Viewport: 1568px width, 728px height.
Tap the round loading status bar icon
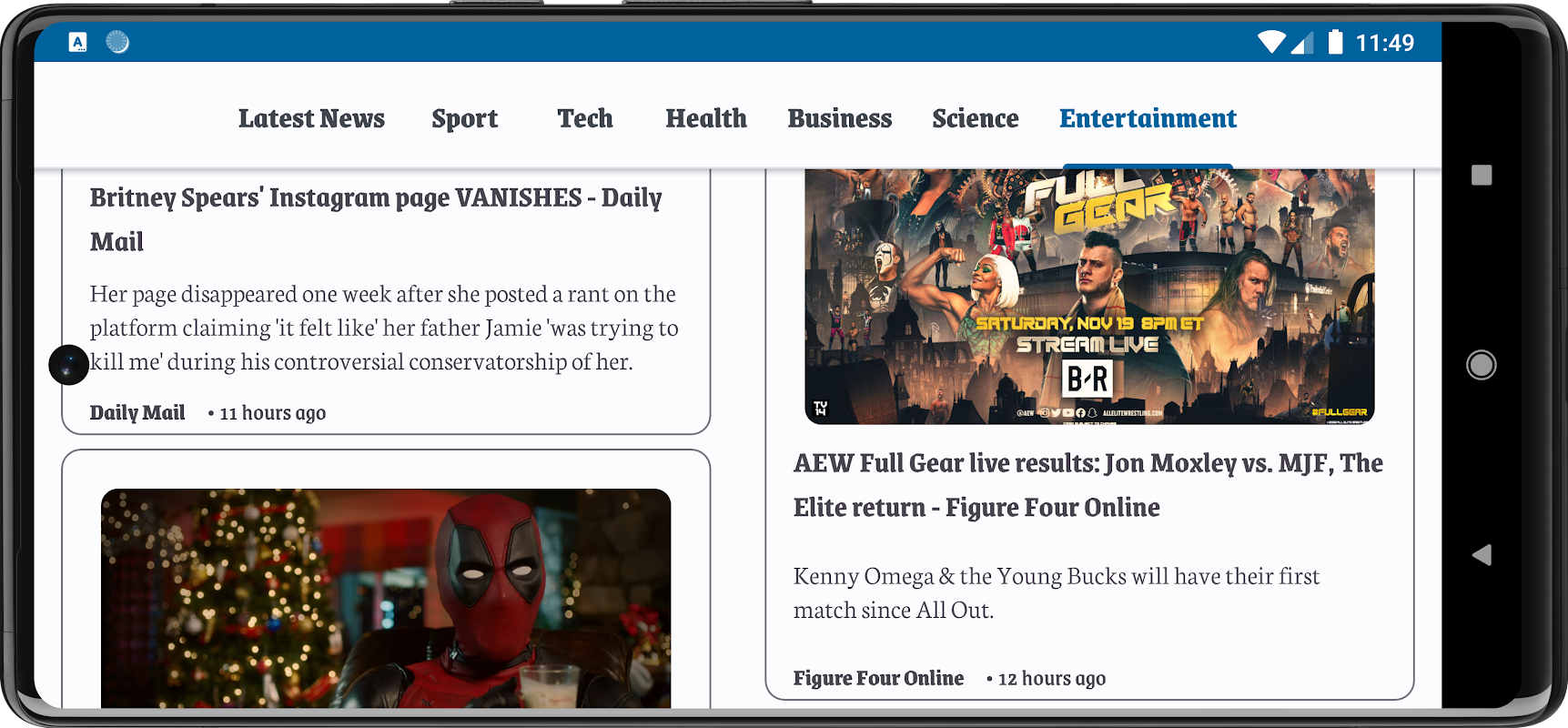[117, 42]
